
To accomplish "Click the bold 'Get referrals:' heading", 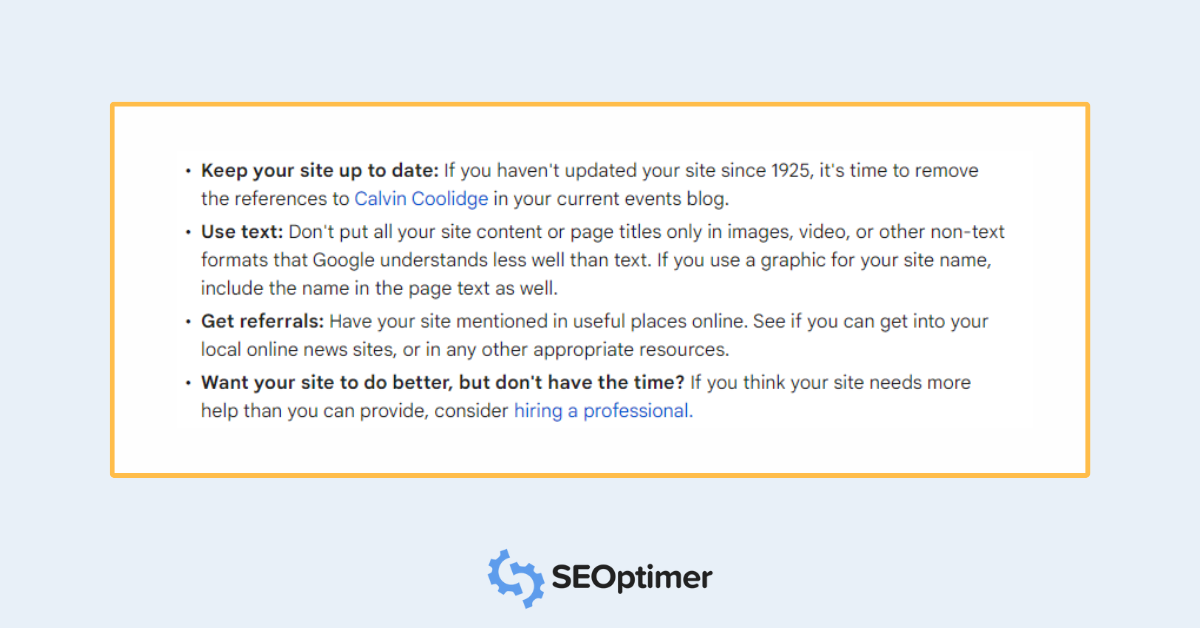I will (262, 322).
